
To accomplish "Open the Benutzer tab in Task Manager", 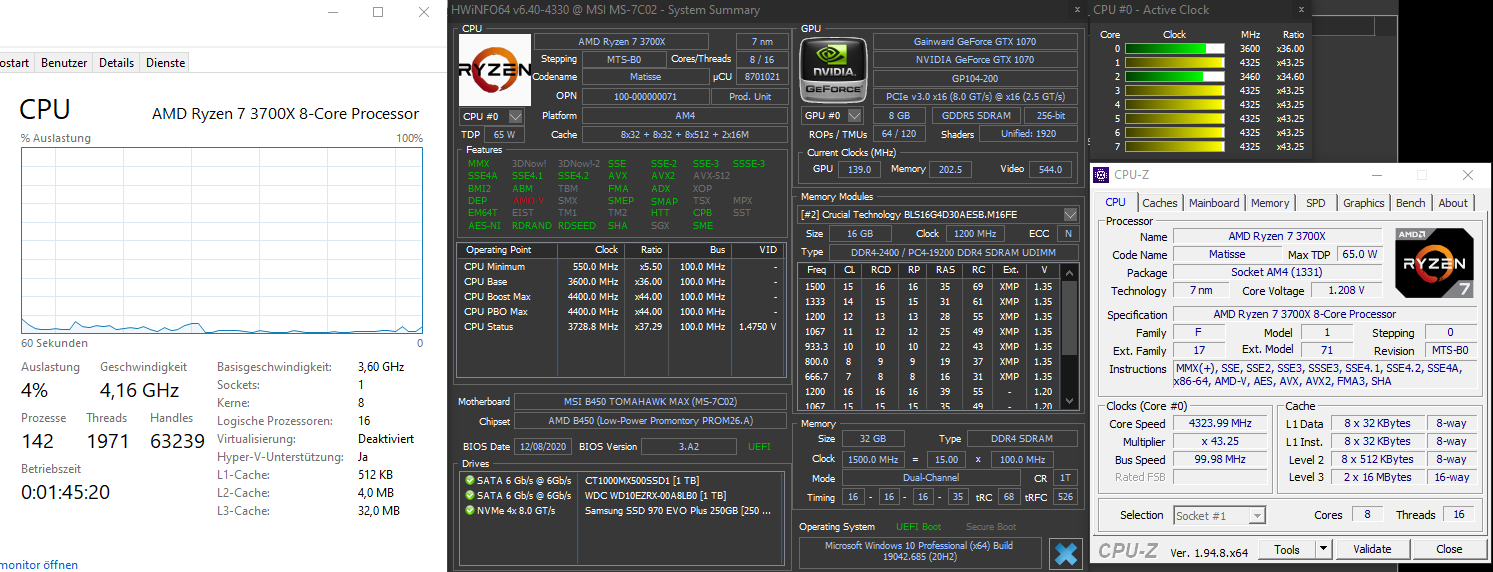I will coord(64,62).
